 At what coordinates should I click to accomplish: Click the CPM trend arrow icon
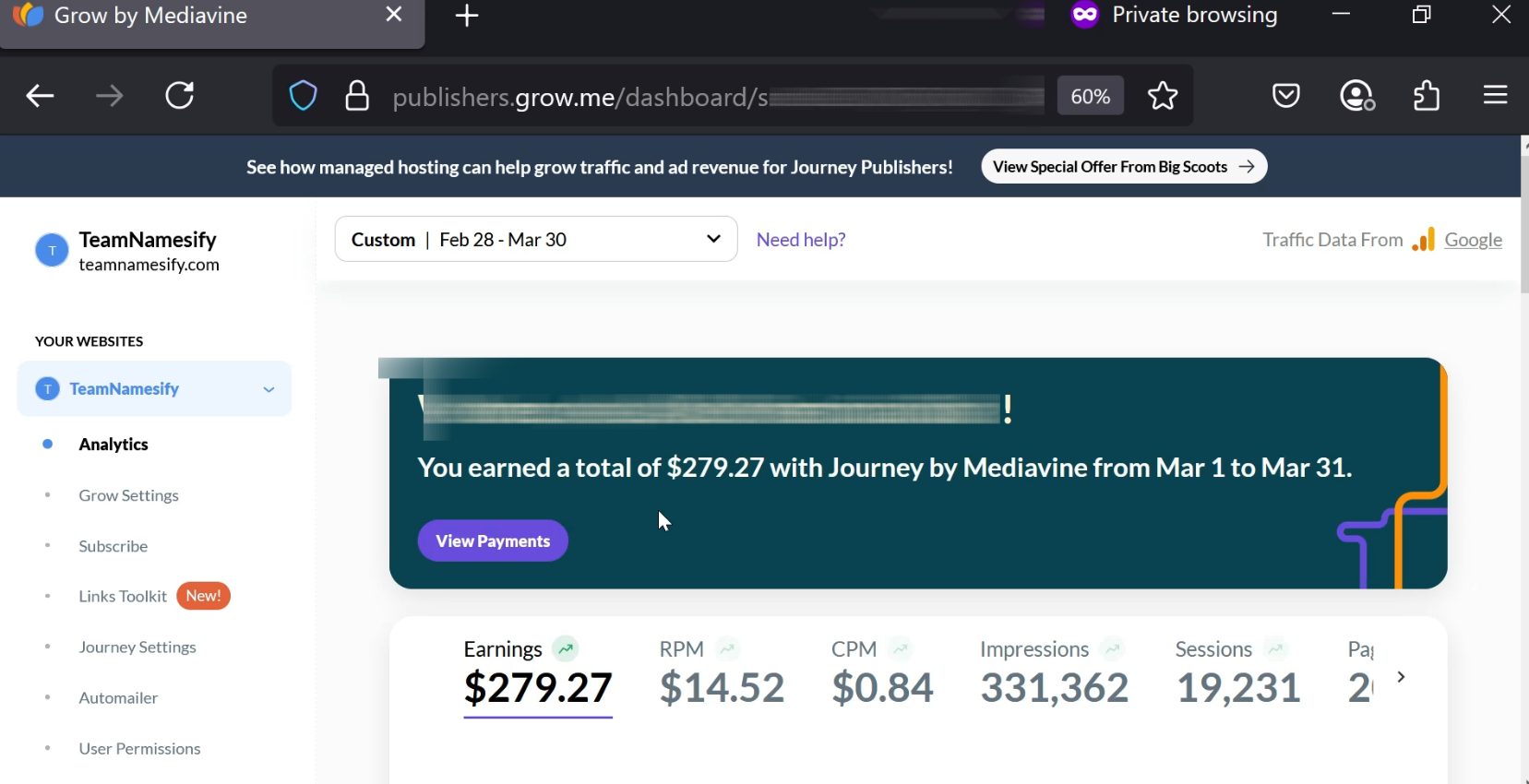900,649
